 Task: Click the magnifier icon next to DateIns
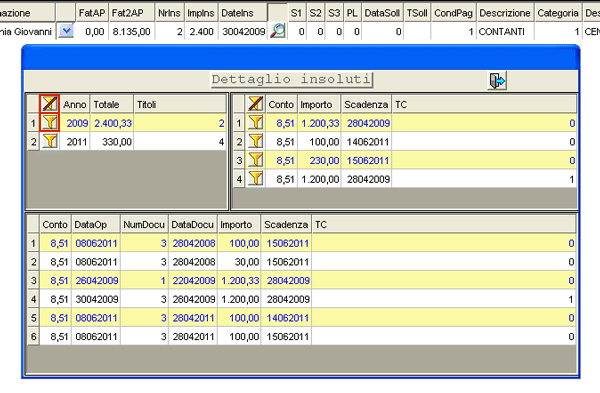(x=277, y=31)
